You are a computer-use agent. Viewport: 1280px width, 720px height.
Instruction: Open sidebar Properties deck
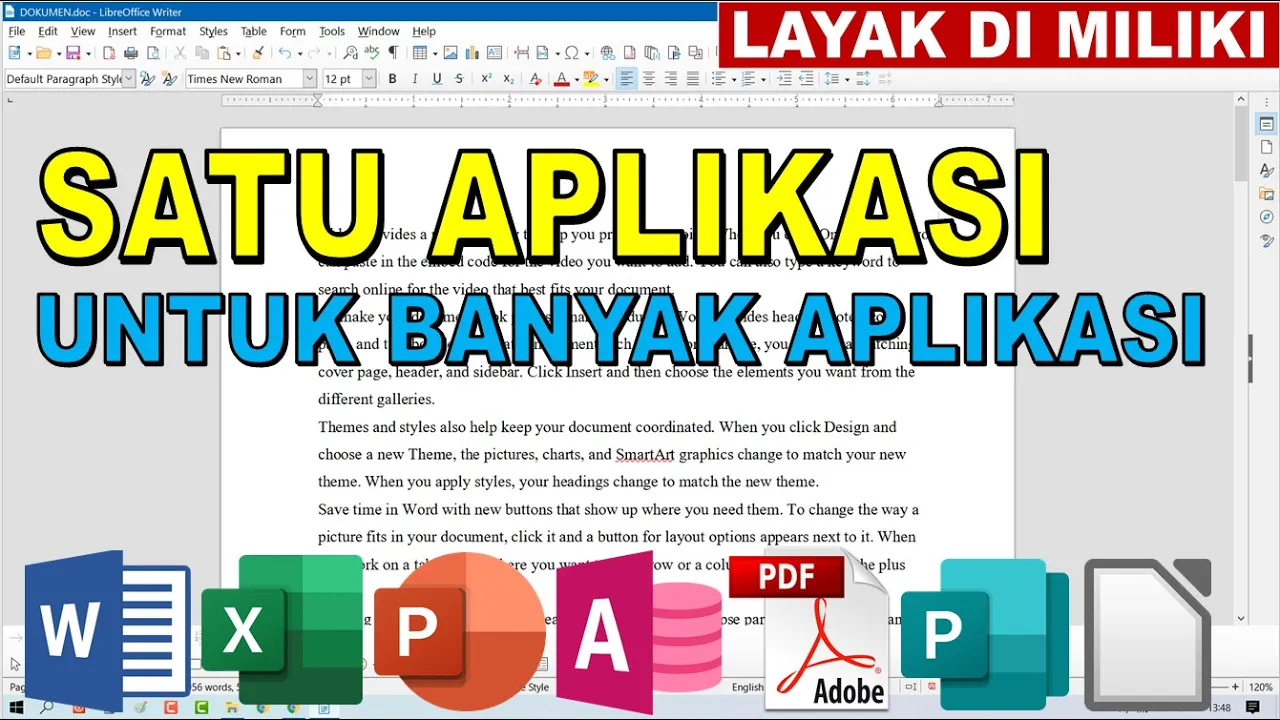[1266, 125]
